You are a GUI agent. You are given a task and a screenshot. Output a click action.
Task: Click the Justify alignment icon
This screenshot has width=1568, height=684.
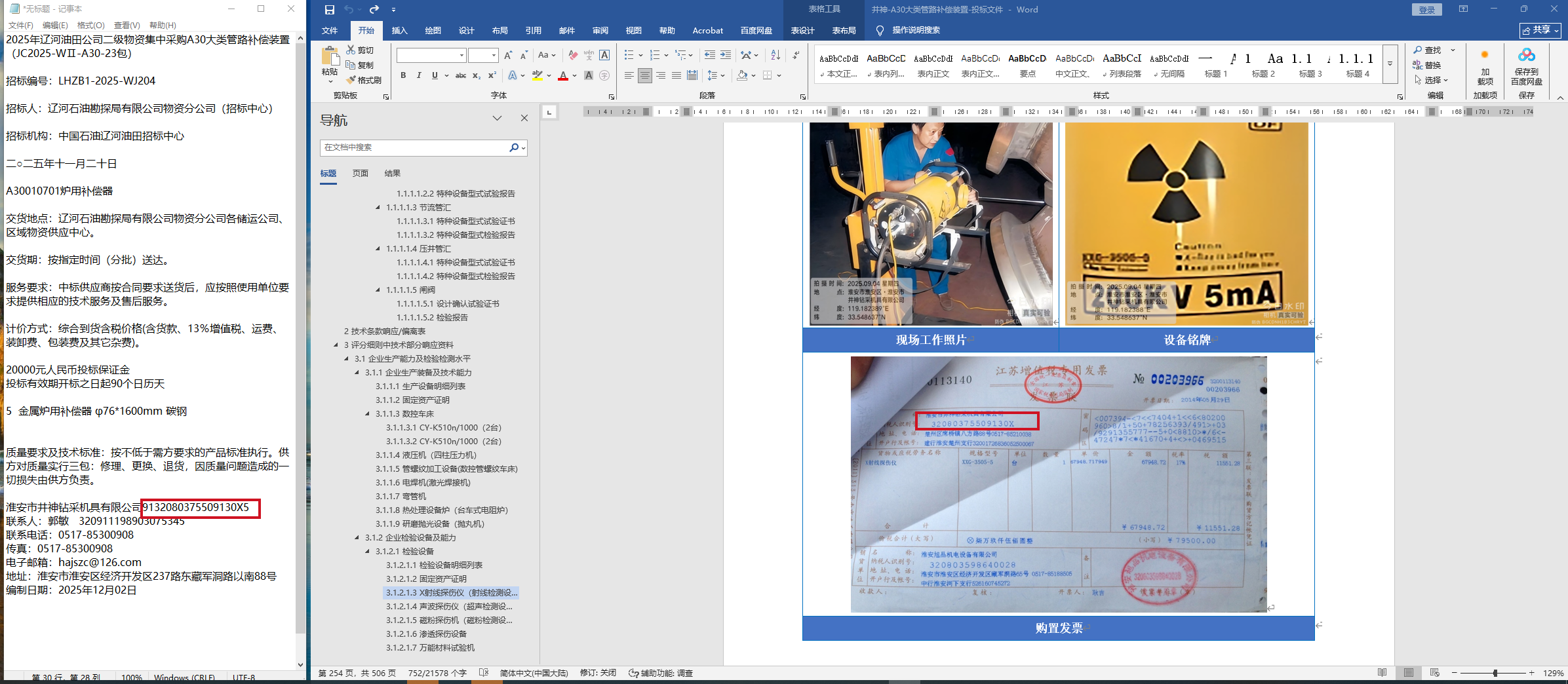click(676, 75)
